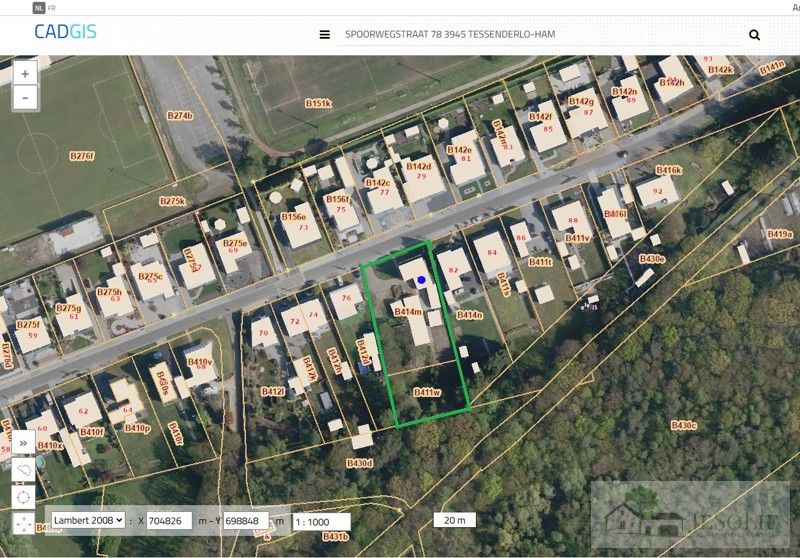The width and height of the screenshot is (800, 558).
Task: Click parcel label B151k
Action: coord(318,104)
